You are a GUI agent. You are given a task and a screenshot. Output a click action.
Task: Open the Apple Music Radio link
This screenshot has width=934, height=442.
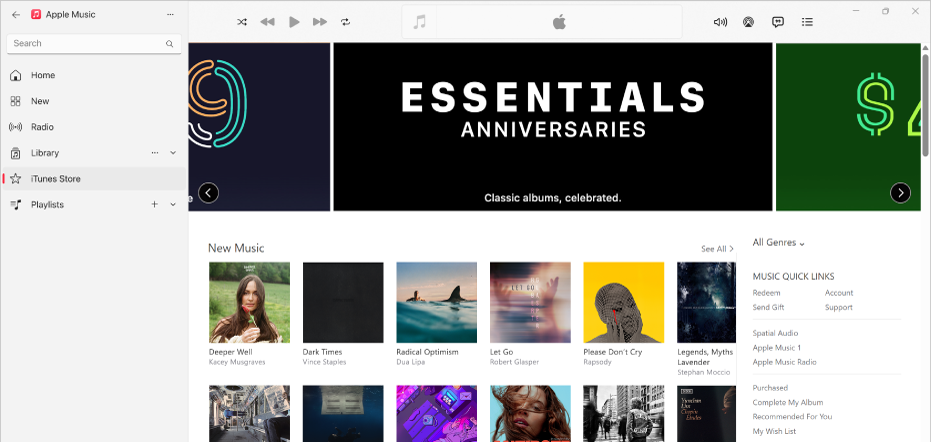pyautogui.click(x=784, y=362)
